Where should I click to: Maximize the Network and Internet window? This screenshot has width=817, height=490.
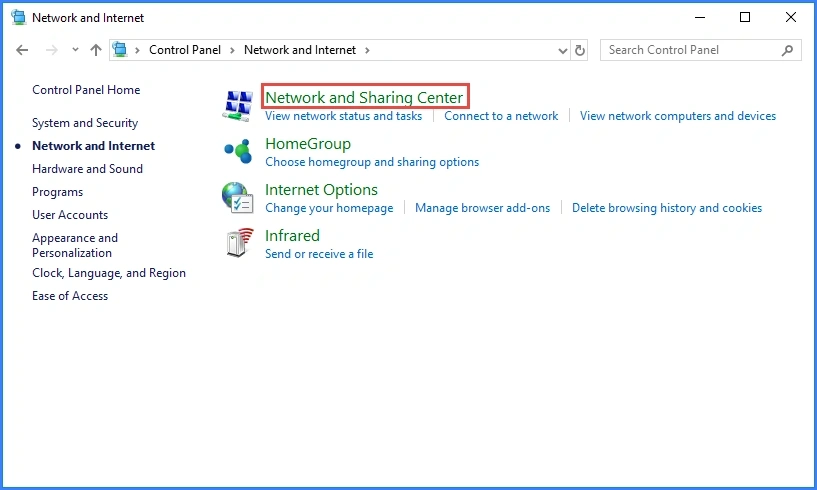[745, 17]
